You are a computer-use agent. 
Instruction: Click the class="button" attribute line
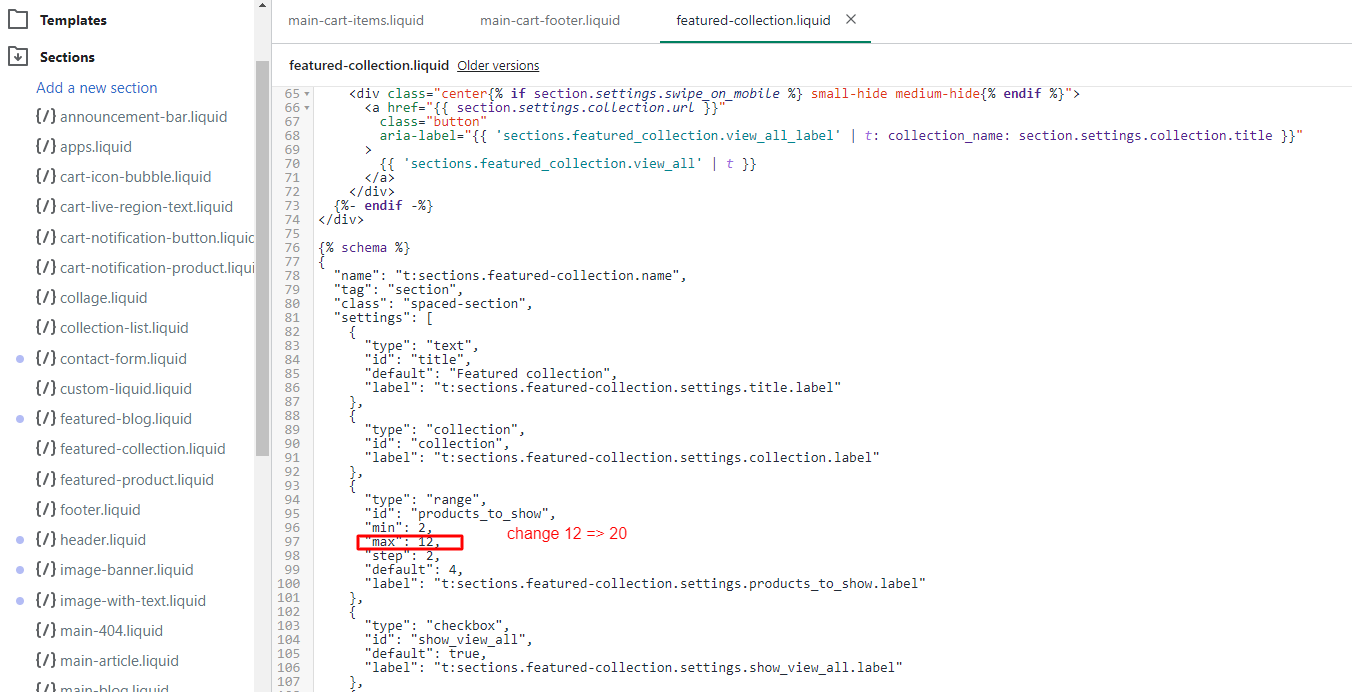(432, 122)
